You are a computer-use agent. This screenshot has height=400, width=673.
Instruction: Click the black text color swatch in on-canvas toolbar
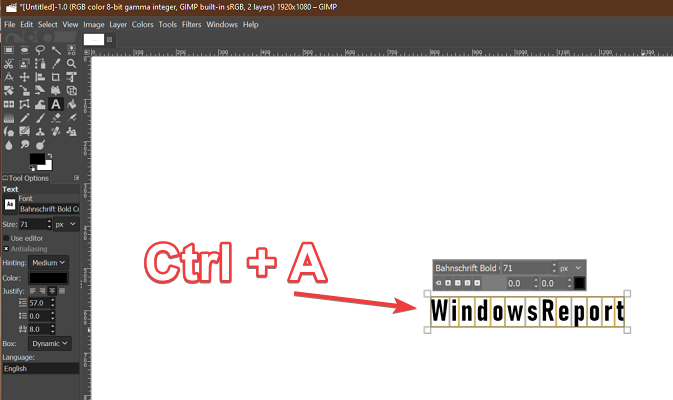pos(579,283)
